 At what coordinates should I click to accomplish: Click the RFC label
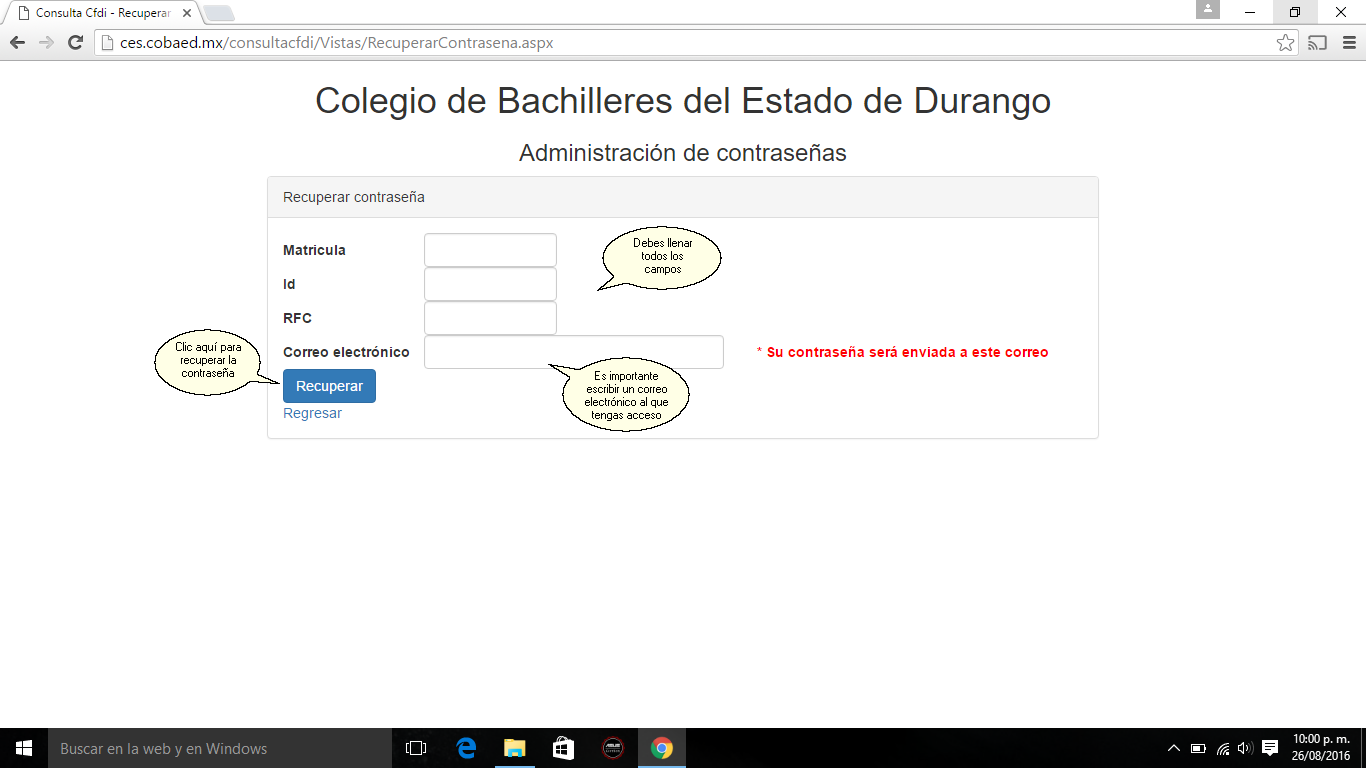point(297,318)
